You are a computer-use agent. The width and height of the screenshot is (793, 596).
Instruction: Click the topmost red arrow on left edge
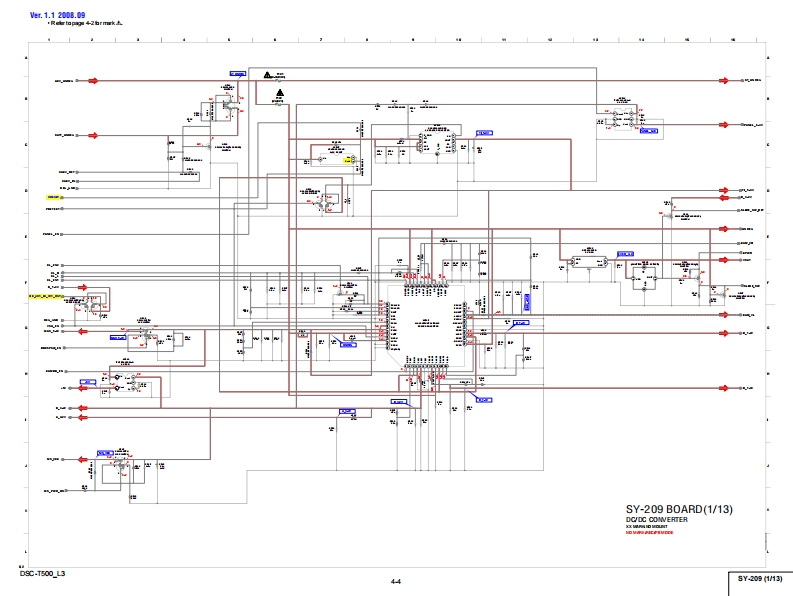pos(92,80)
